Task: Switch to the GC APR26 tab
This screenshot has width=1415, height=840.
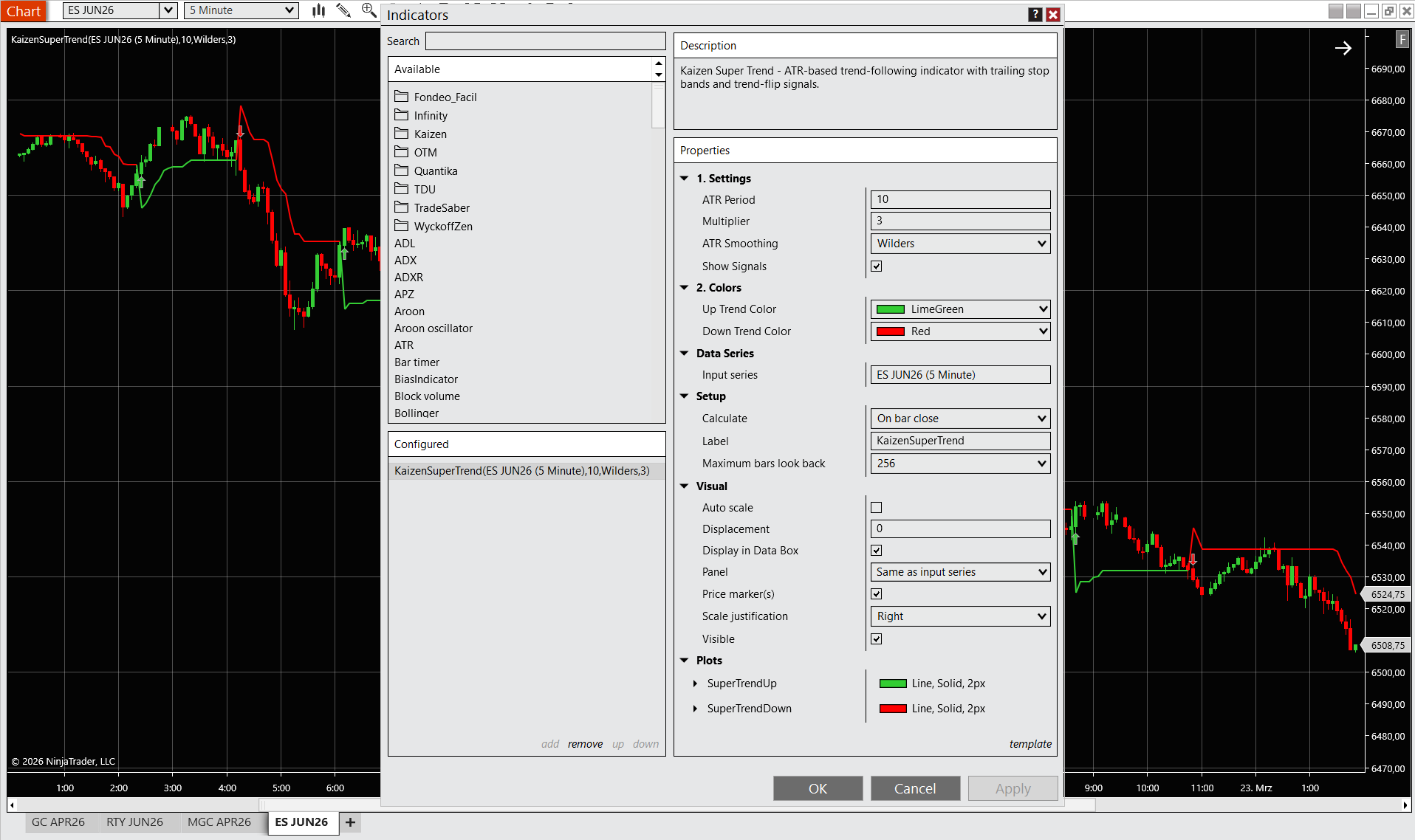Action: [x=58, y=822]
